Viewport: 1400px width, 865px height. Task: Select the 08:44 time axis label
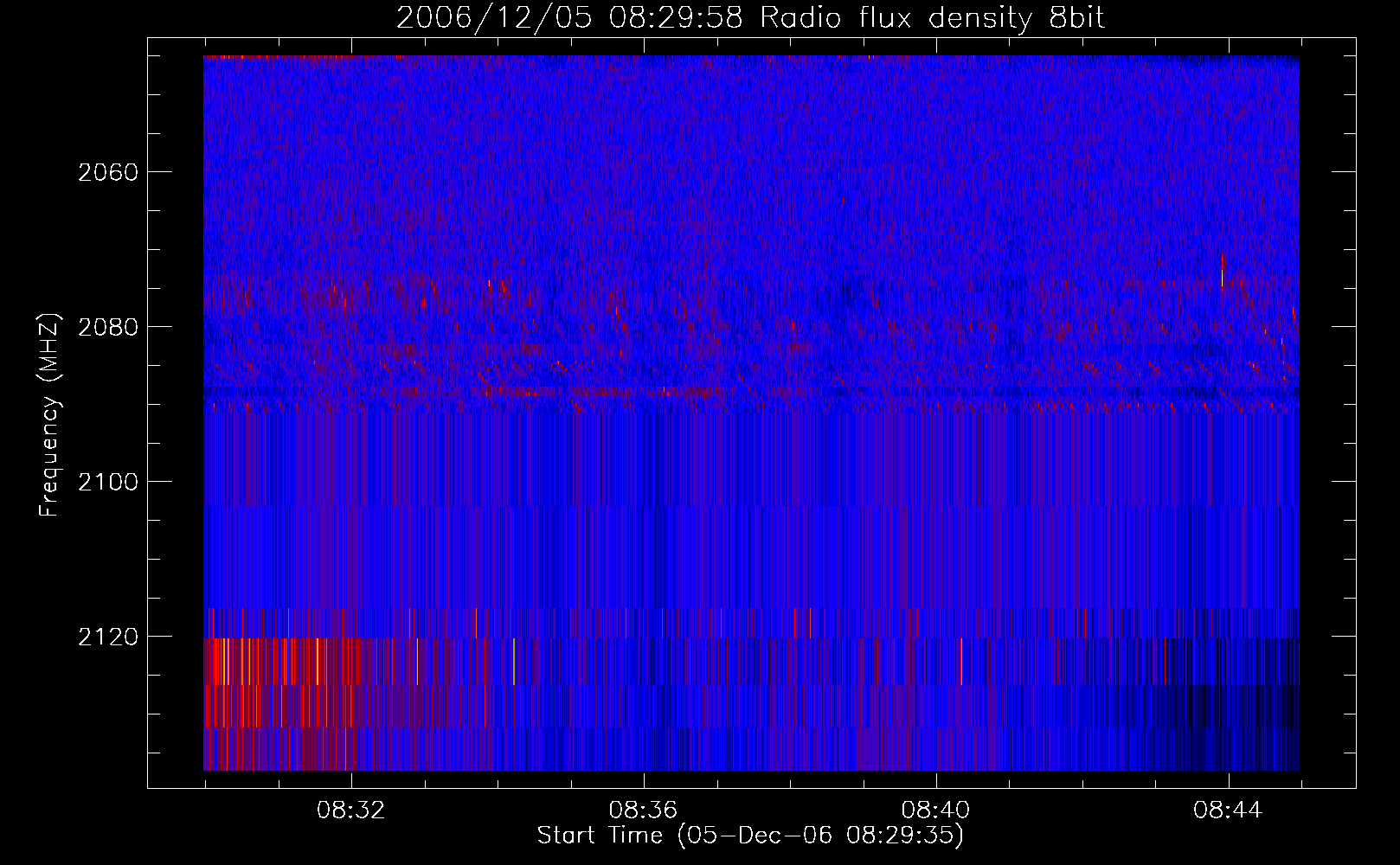click(1228, 811)
